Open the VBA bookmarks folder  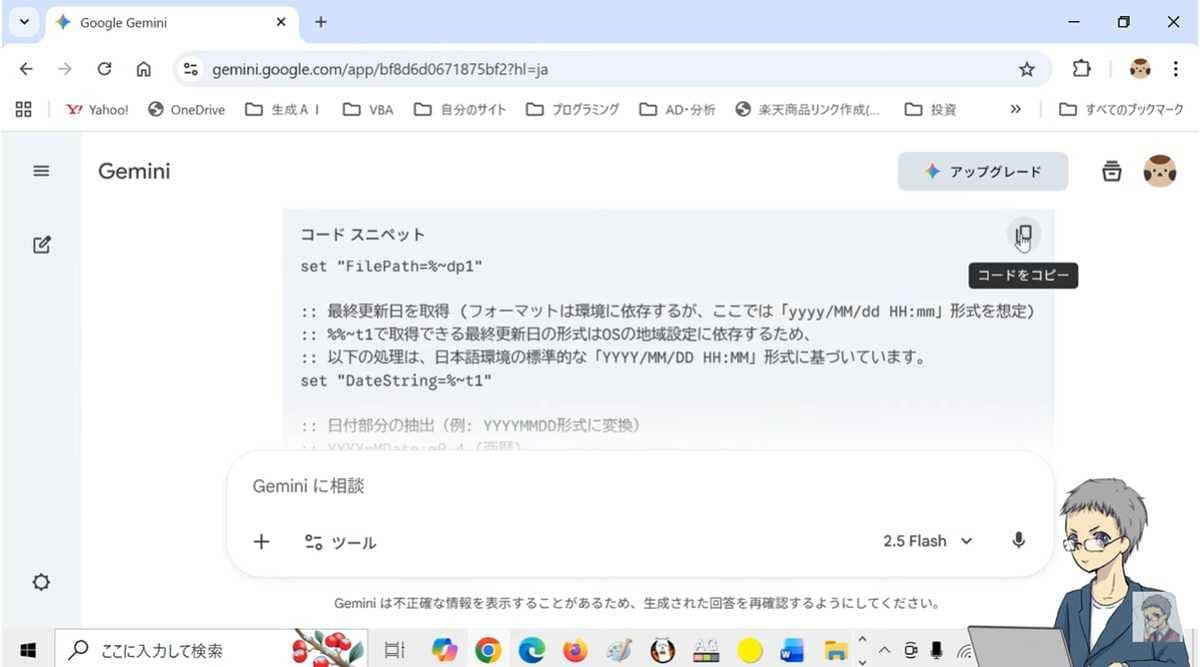tap(368, 109)
